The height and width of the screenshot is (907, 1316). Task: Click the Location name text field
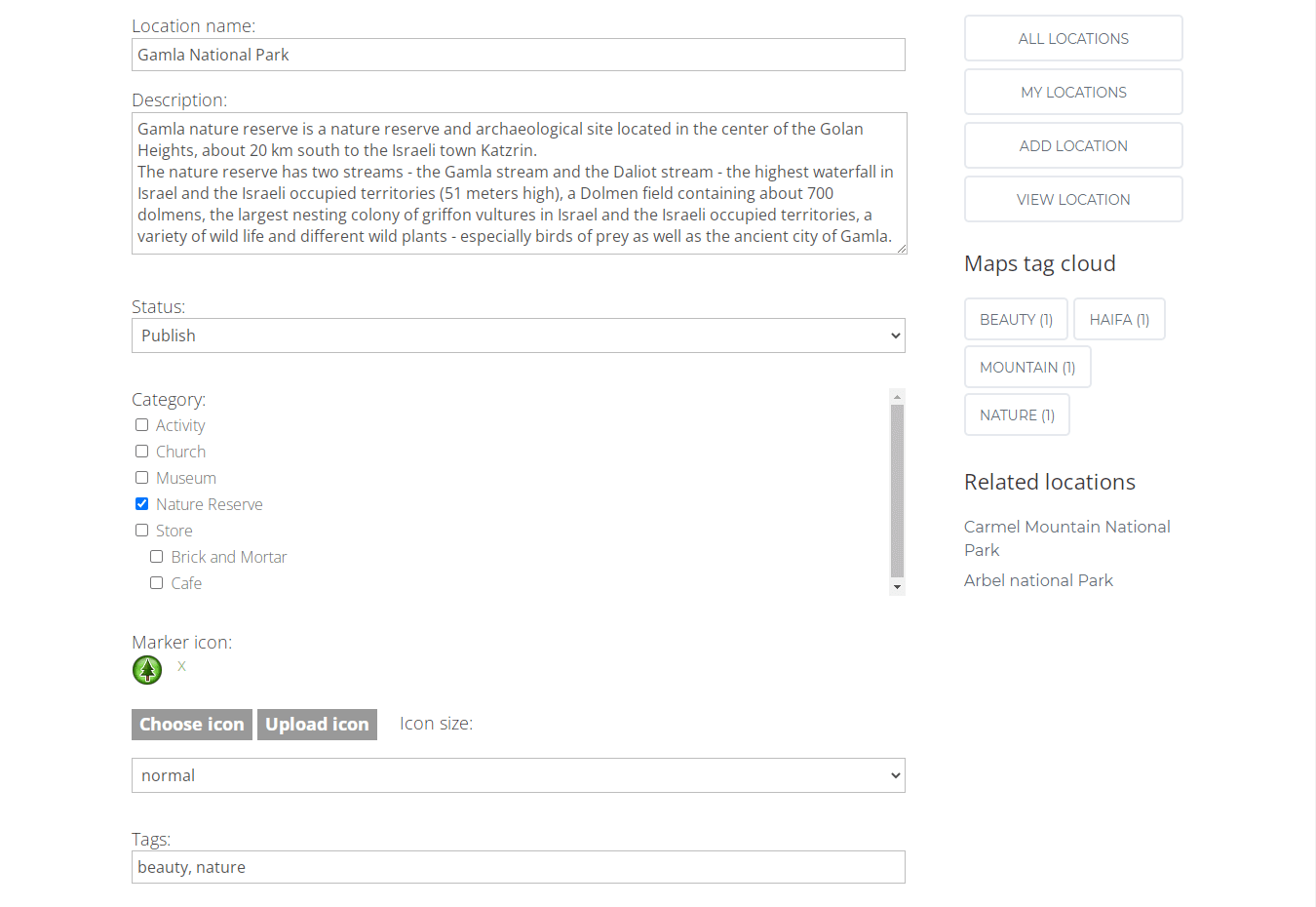click(518, 55)
